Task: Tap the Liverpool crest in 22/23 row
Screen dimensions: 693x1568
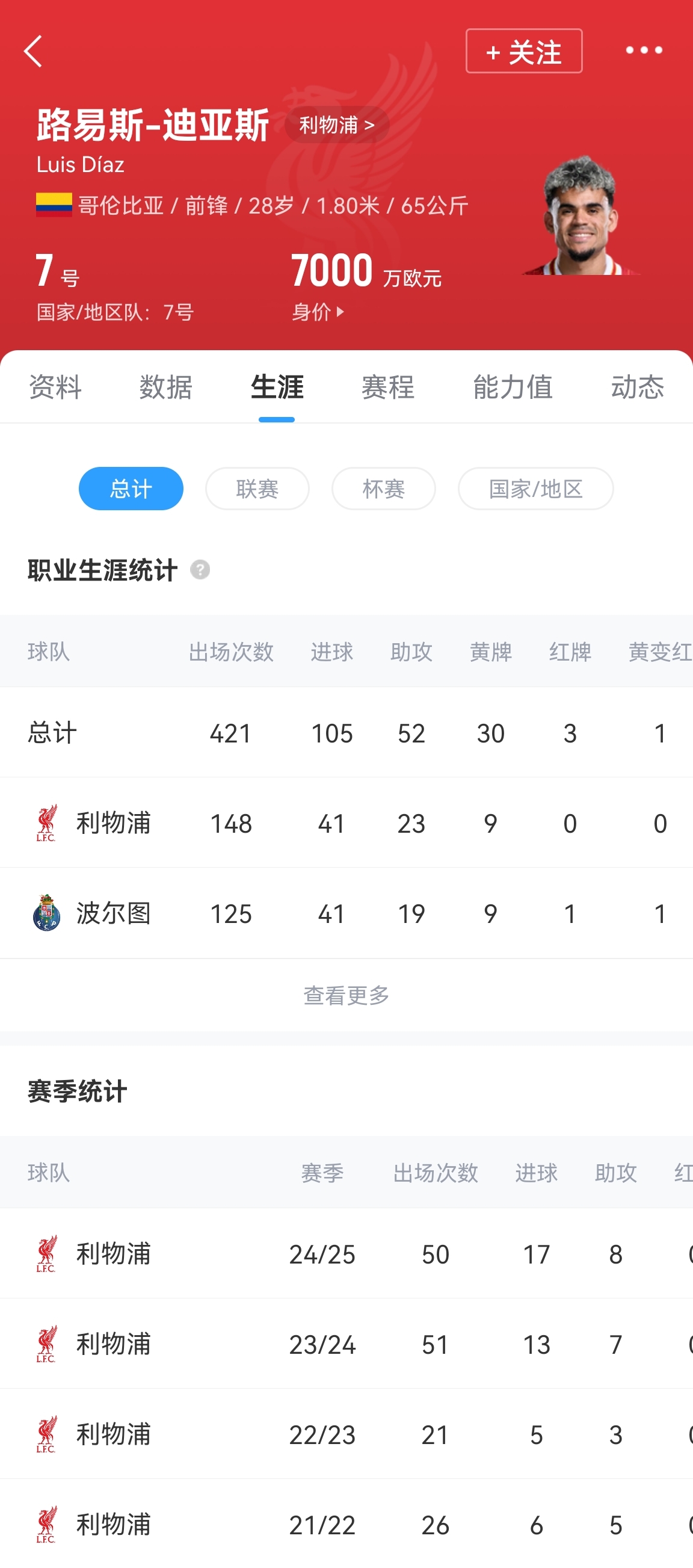Action: (x=46, y=1434)
